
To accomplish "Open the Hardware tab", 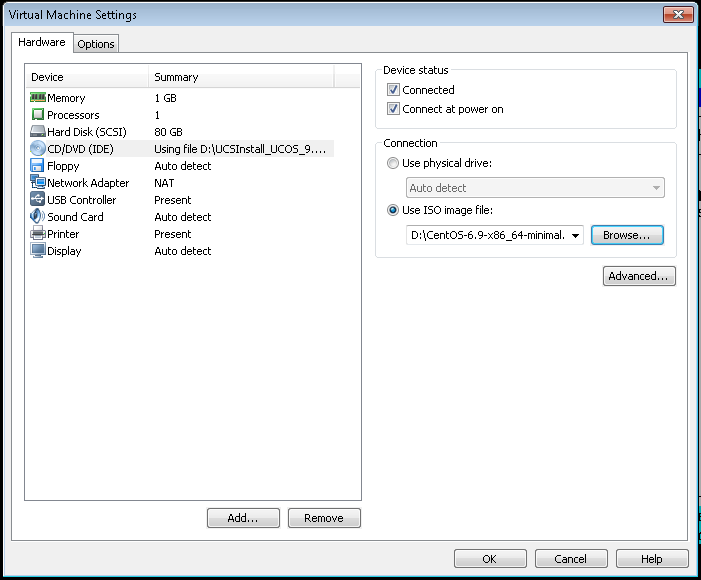I will pyautogui.click(x=42, y=42).
